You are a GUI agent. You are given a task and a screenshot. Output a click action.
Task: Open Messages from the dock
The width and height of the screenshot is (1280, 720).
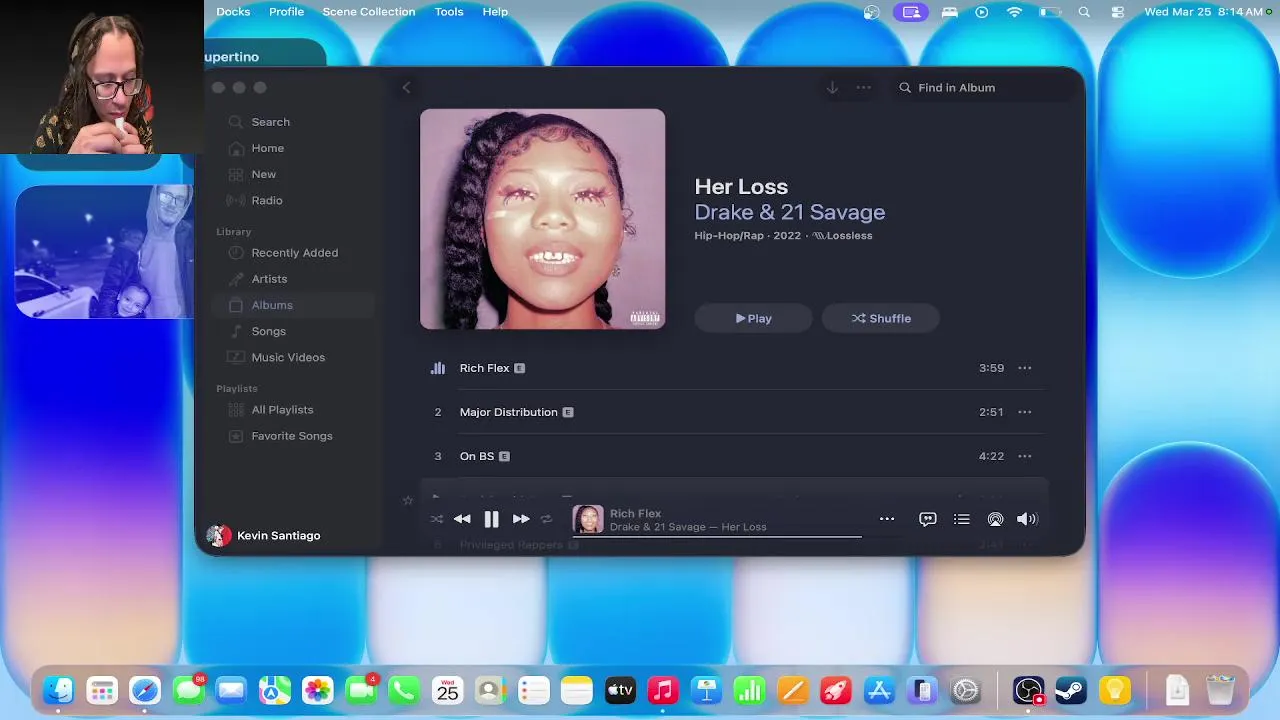(x=188, y=690)
